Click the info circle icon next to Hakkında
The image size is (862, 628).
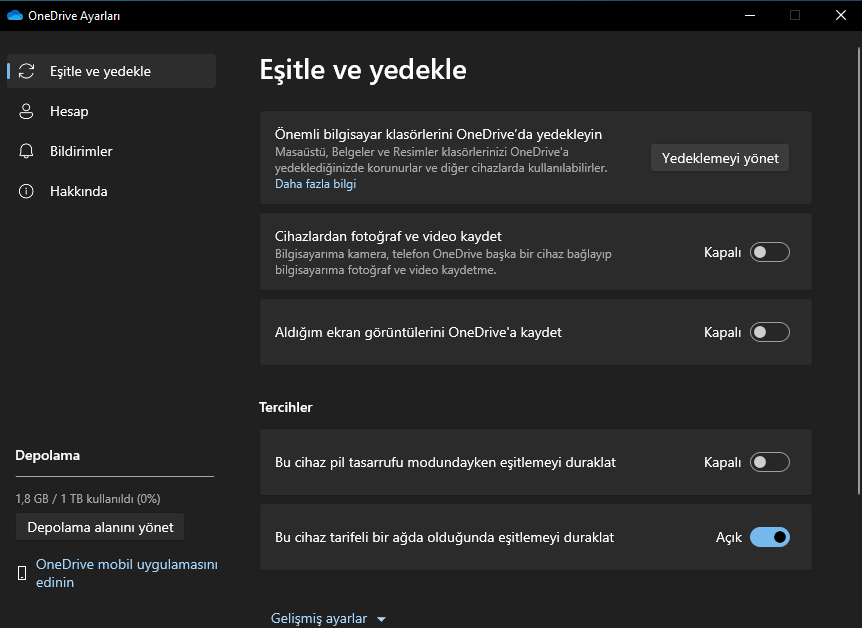pyautogui.click(x=27, y=191)
